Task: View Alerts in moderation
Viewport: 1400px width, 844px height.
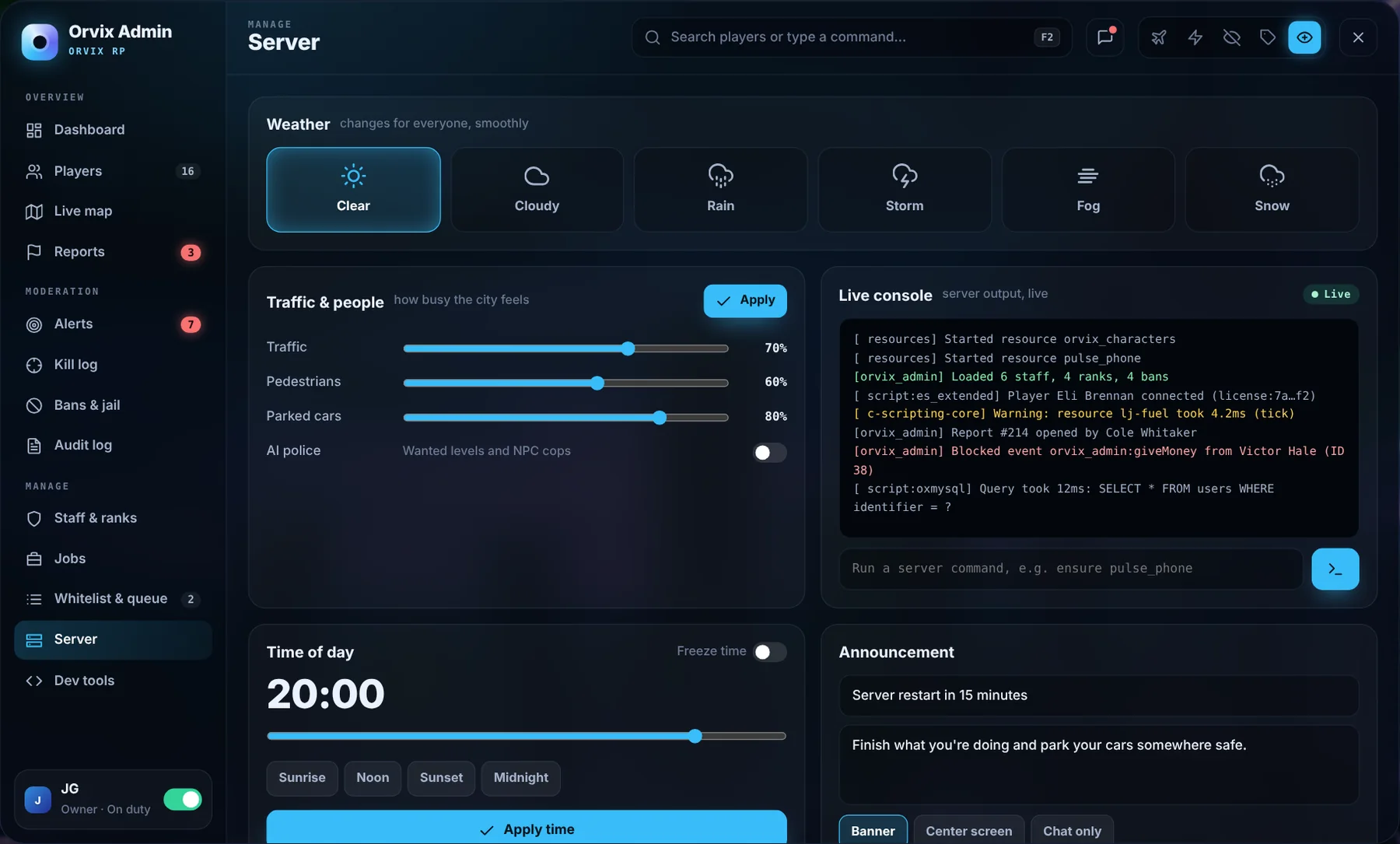Action: [x=113, y=324]
